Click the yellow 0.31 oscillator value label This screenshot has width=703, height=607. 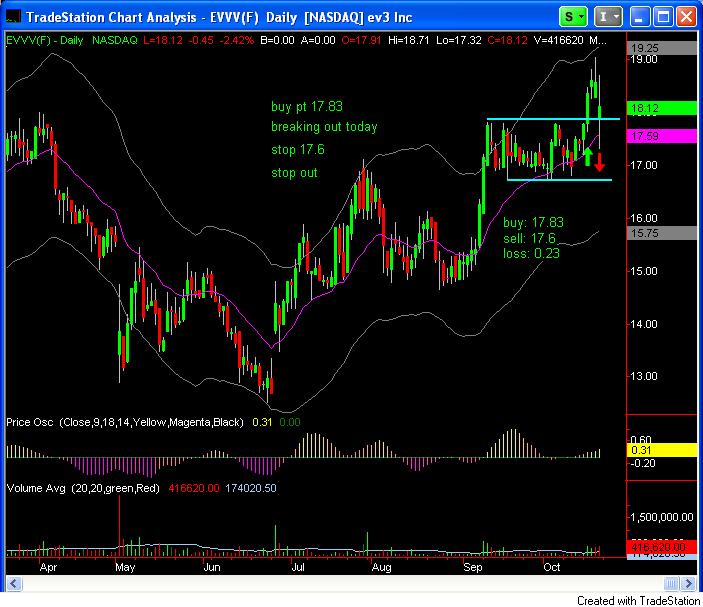661,450
